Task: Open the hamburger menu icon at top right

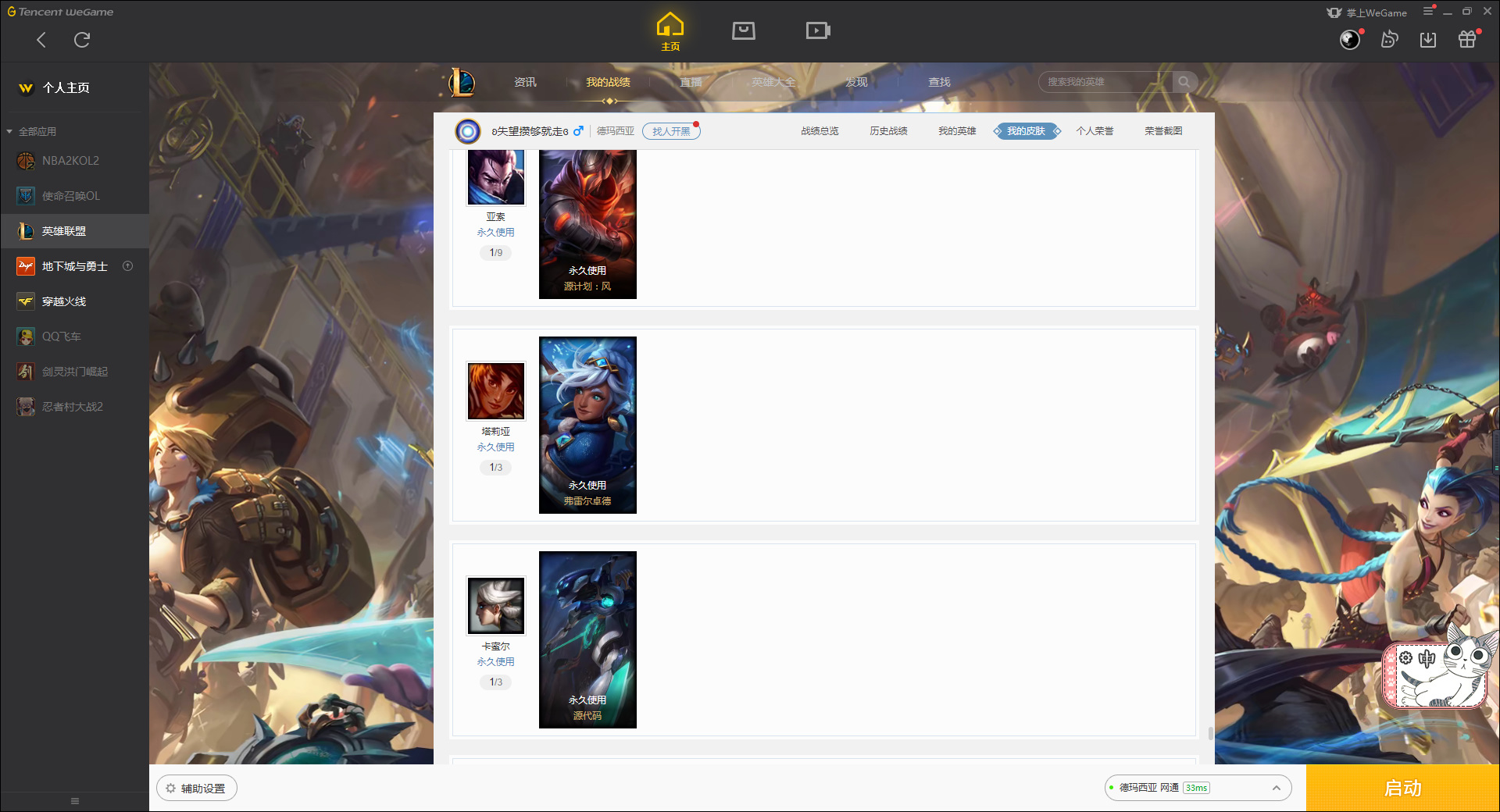Action: 1428,11
